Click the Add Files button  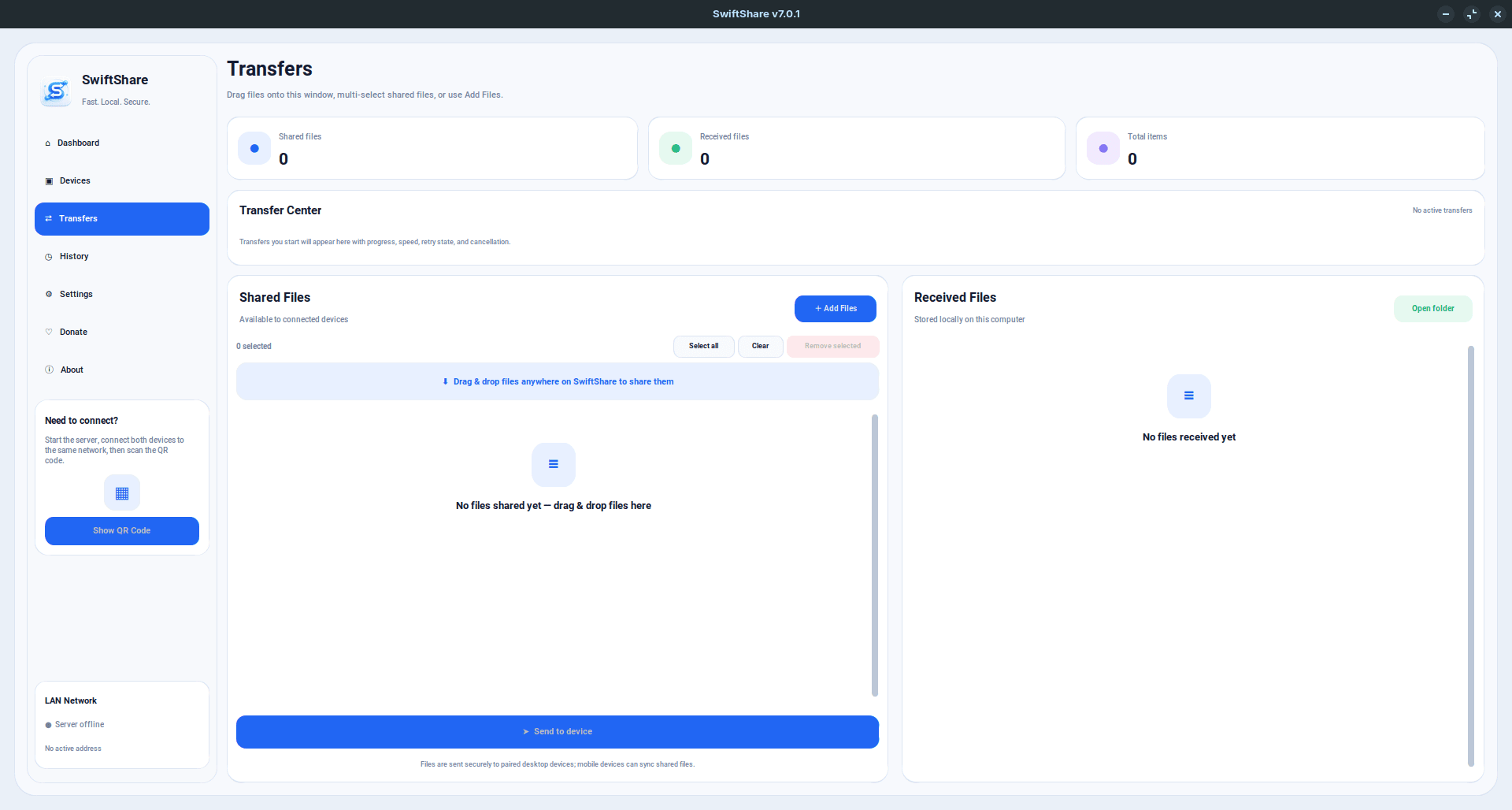pos(836,309)
